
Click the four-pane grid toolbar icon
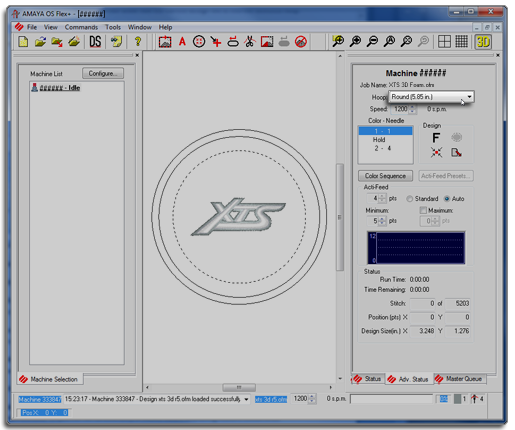[444, 42]
